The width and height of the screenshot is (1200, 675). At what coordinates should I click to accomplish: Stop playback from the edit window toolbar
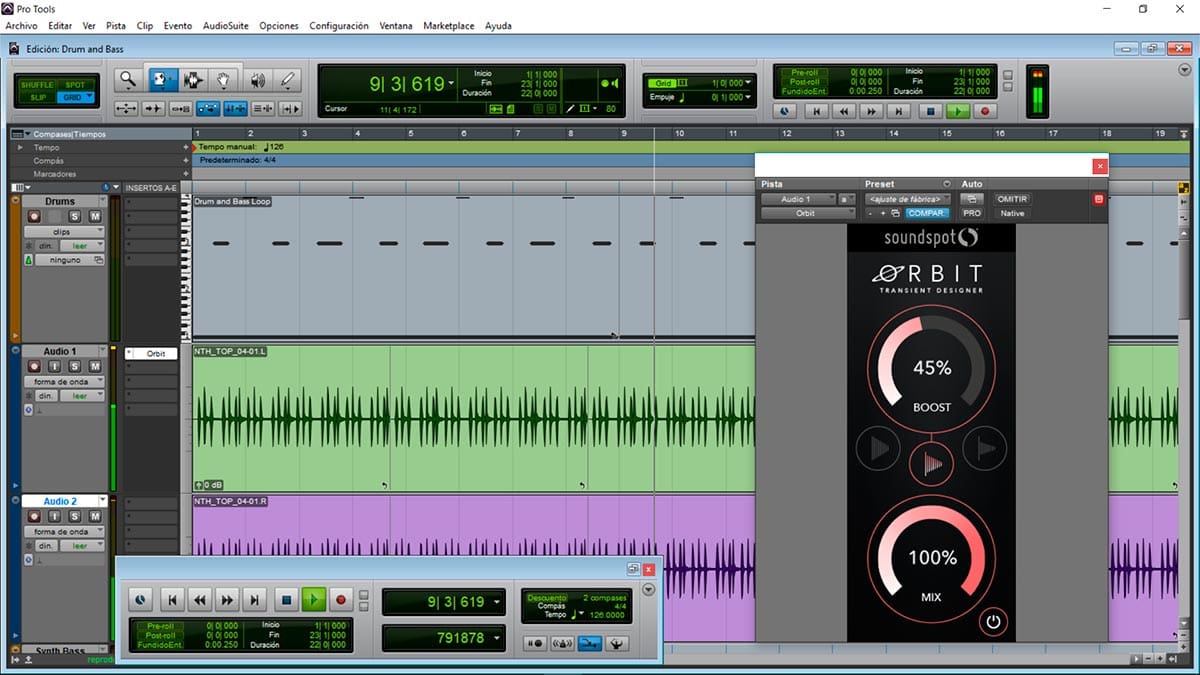[930, 112]
